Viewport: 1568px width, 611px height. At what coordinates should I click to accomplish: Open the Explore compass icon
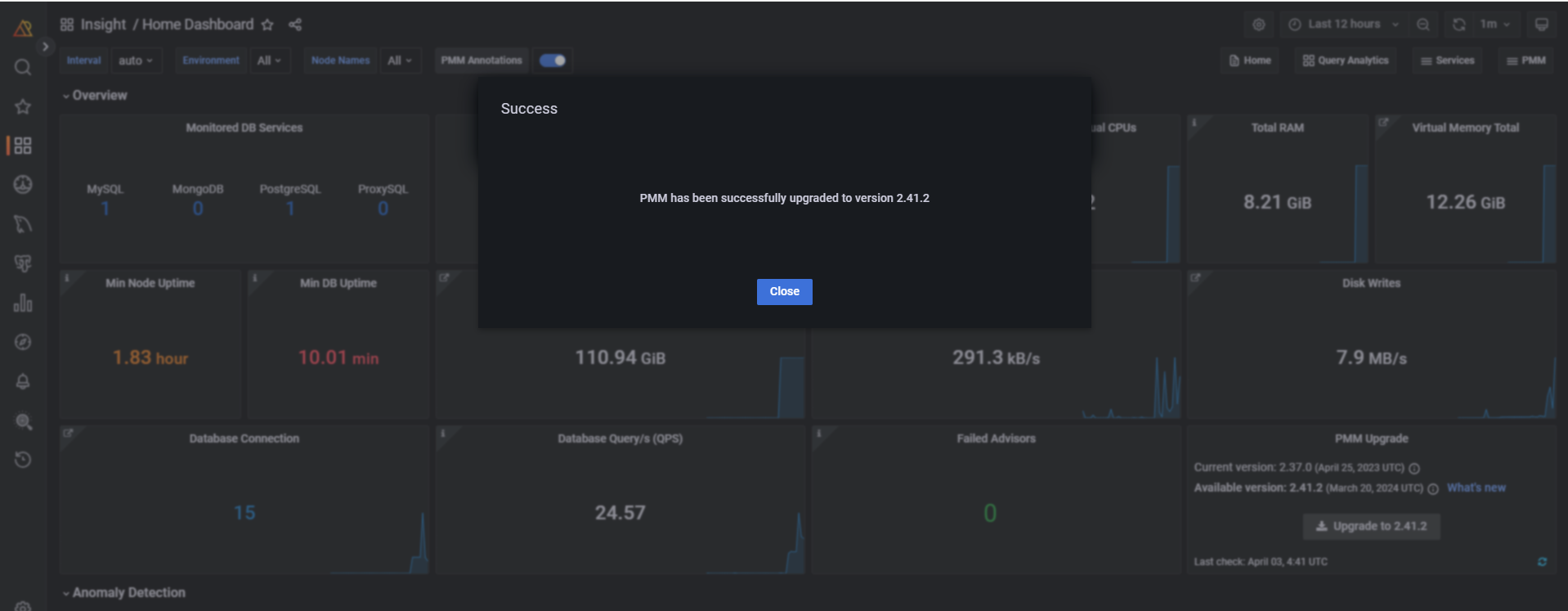[23, 342]
